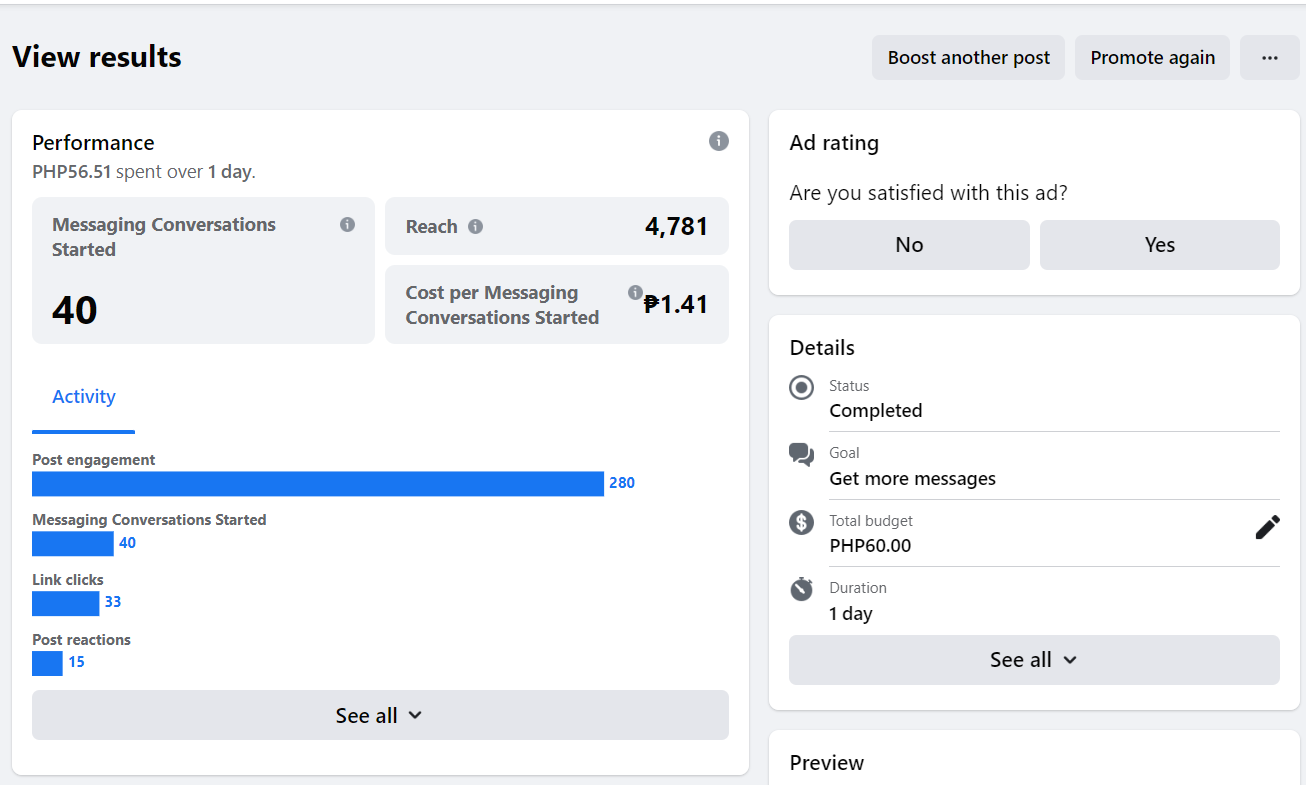Click the Link clicks bar
Screen dimensions: 1306x785
(66, 603)
